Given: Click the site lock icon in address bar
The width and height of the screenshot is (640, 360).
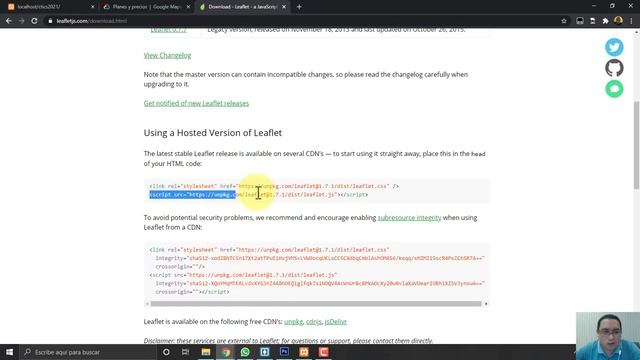Looking at the screenshot, I should tap(50, 21).
